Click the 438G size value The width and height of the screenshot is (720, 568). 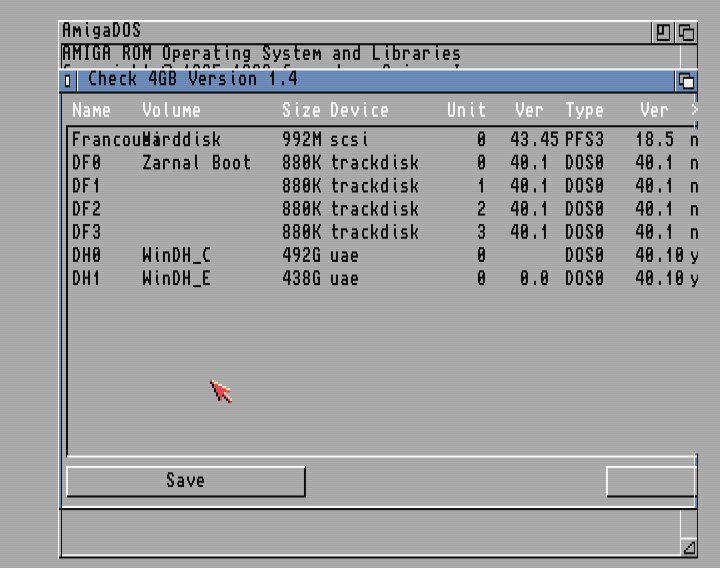[302, 278]
